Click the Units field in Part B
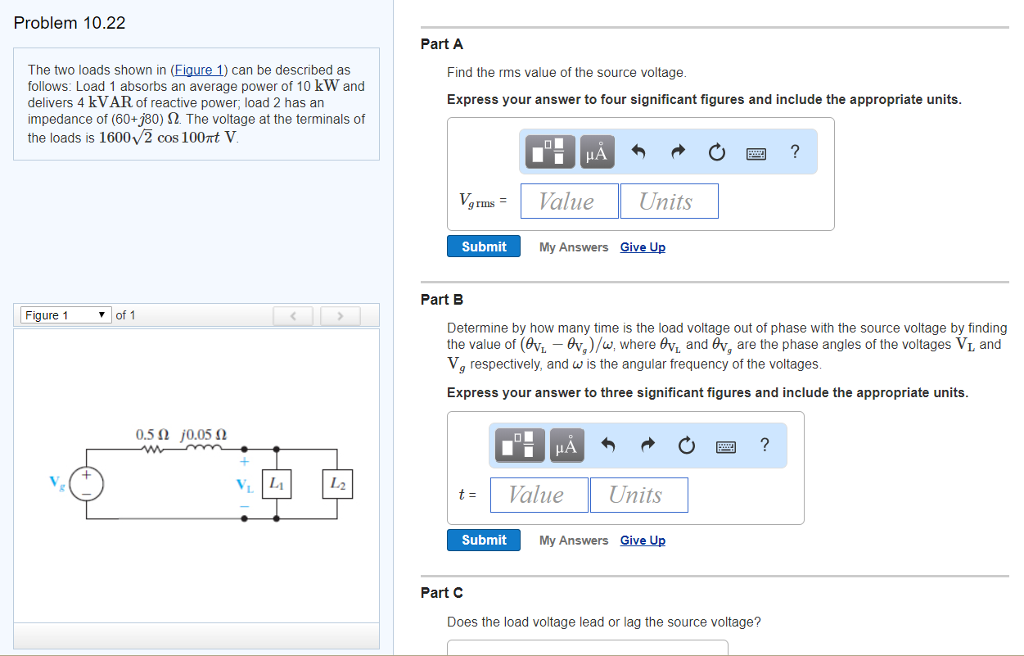 pos(639,494)
